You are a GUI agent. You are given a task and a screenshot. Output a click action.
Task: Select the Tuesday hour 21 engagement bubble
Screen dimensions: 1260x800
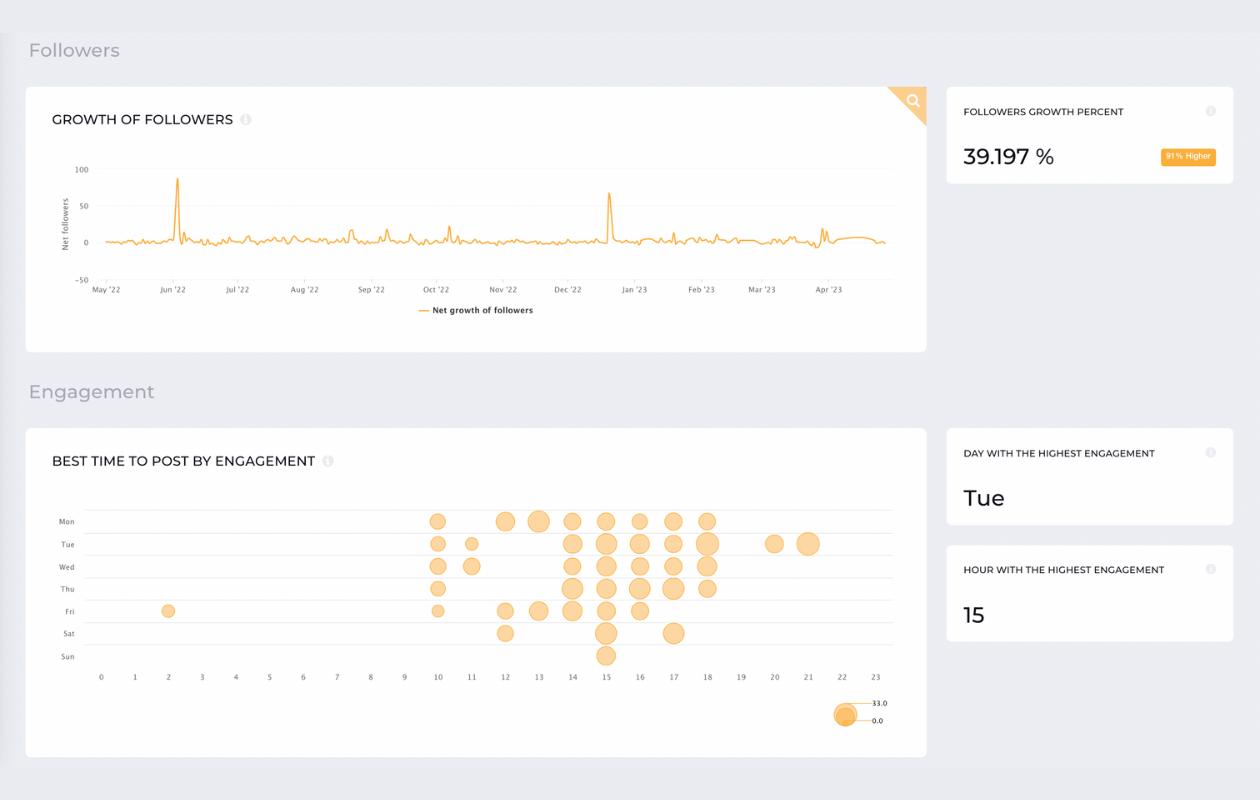tap(808, 544)
